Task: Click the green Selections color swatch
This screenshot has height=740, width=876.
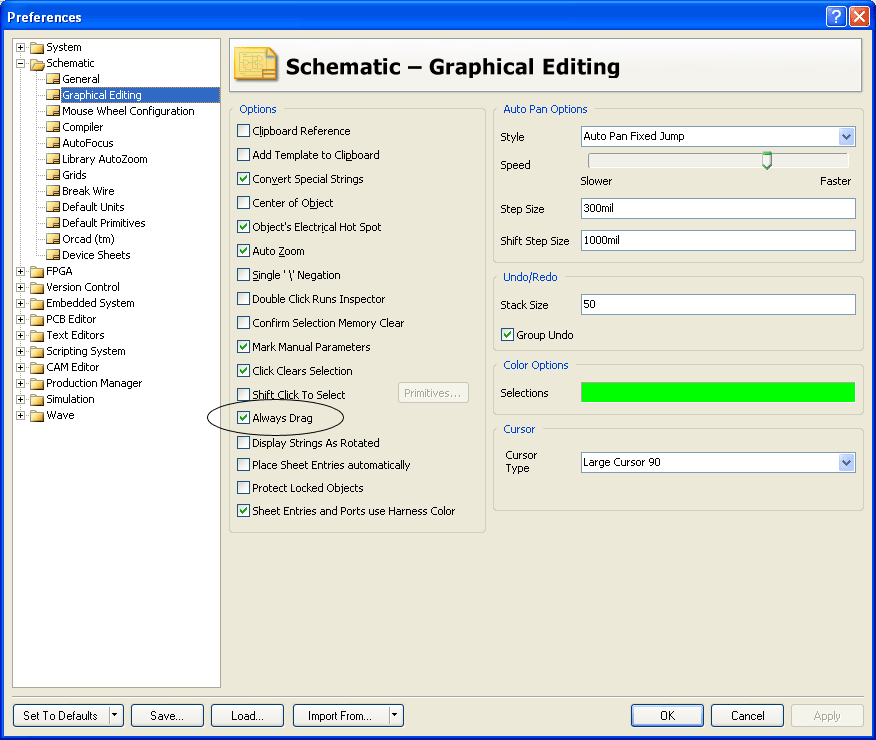Action: (x=718, y=392)
